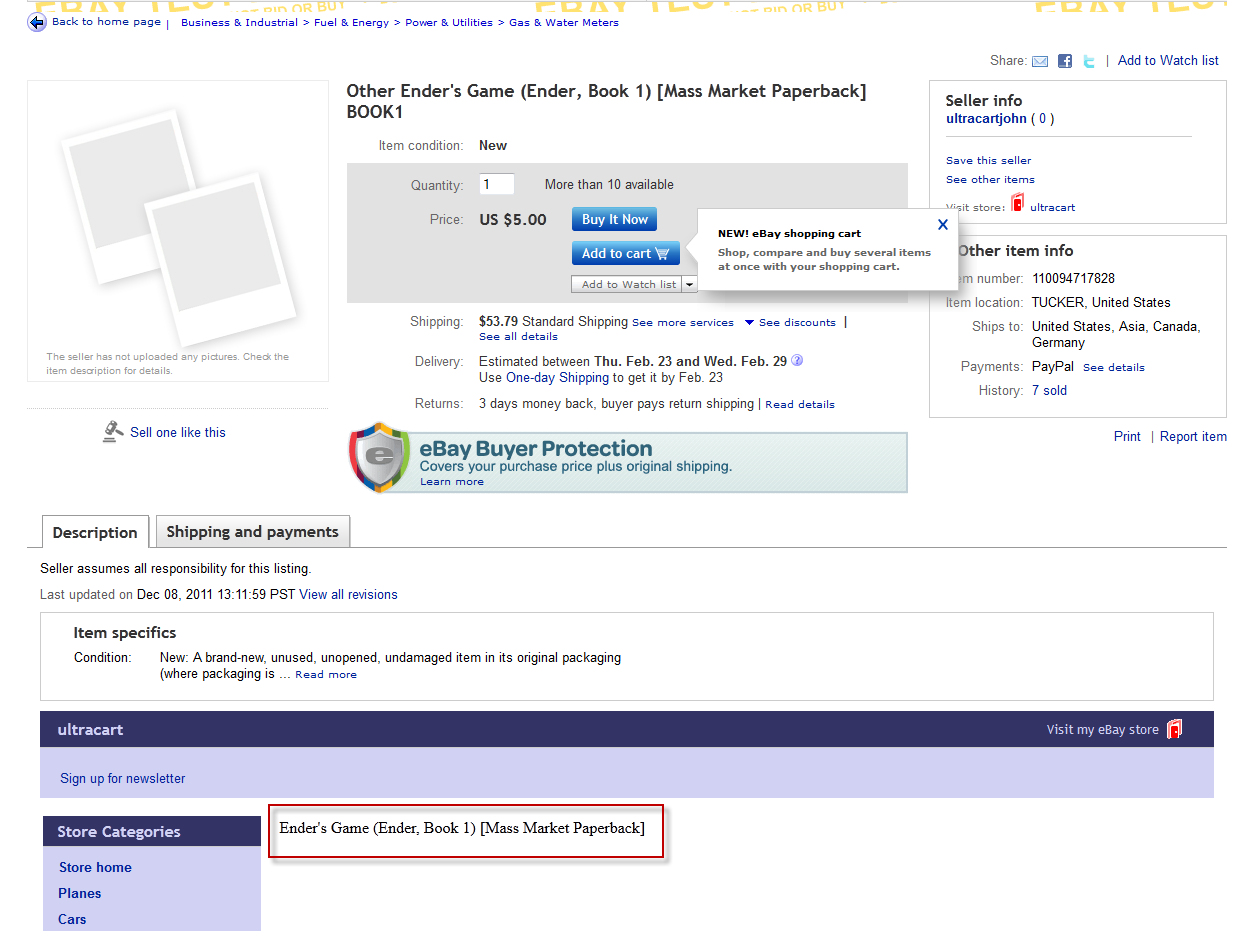Click Add to Watch list link at top
The width and height of the screenshot is (1260, 931).
1168,61
